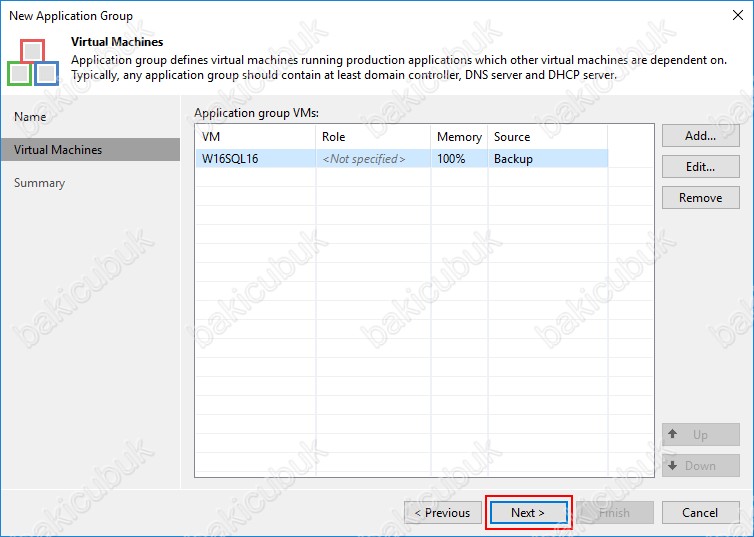The height and width of the screenshot is (537, 754).
Task: Sort the list by VM column header
Action: pyautogui.click(x=255, y=137)
